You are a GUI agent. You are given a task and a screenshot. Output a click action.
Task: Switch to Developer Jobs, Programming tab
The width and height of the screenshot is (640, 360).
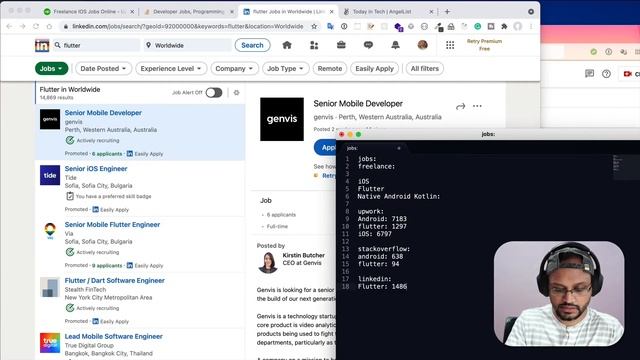pyautogui.click(x=189, y=12)
